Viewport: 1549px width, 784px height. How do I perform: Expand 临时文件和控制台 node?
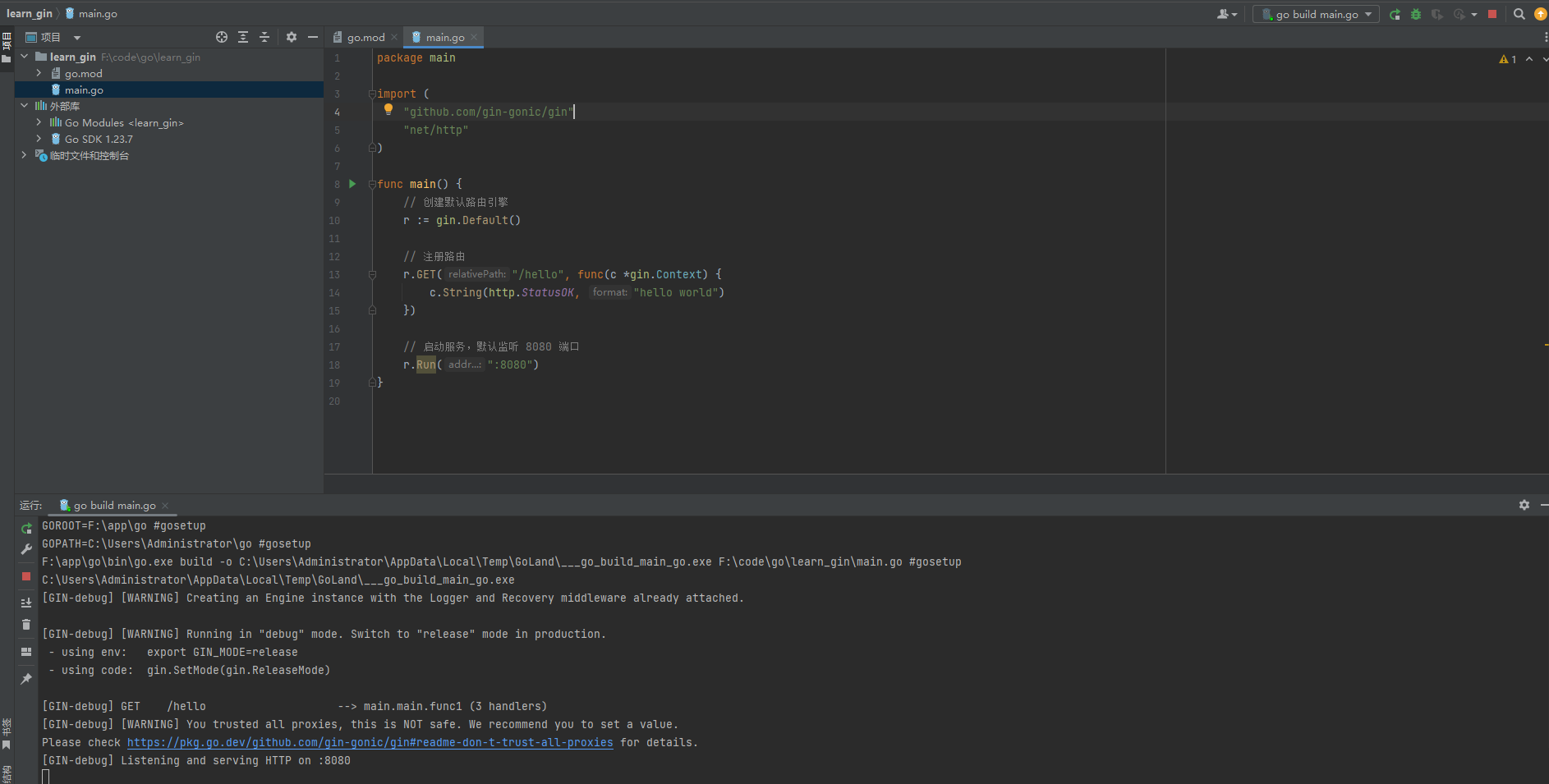pos(24,155)
